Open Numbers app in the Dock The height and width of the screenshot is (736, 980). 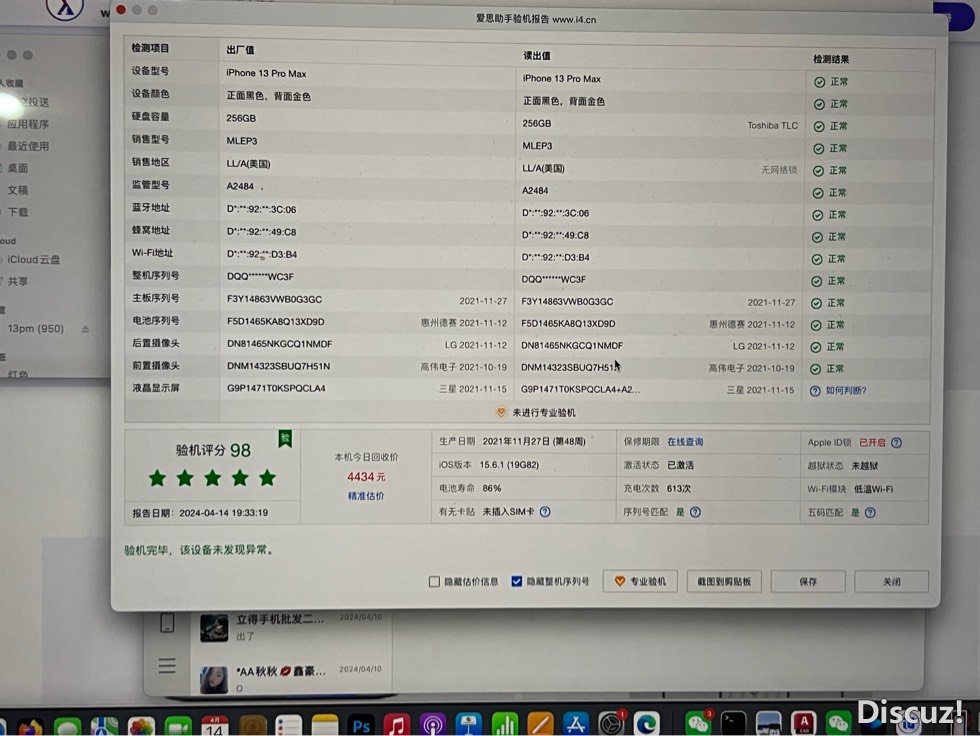[504, 725]
